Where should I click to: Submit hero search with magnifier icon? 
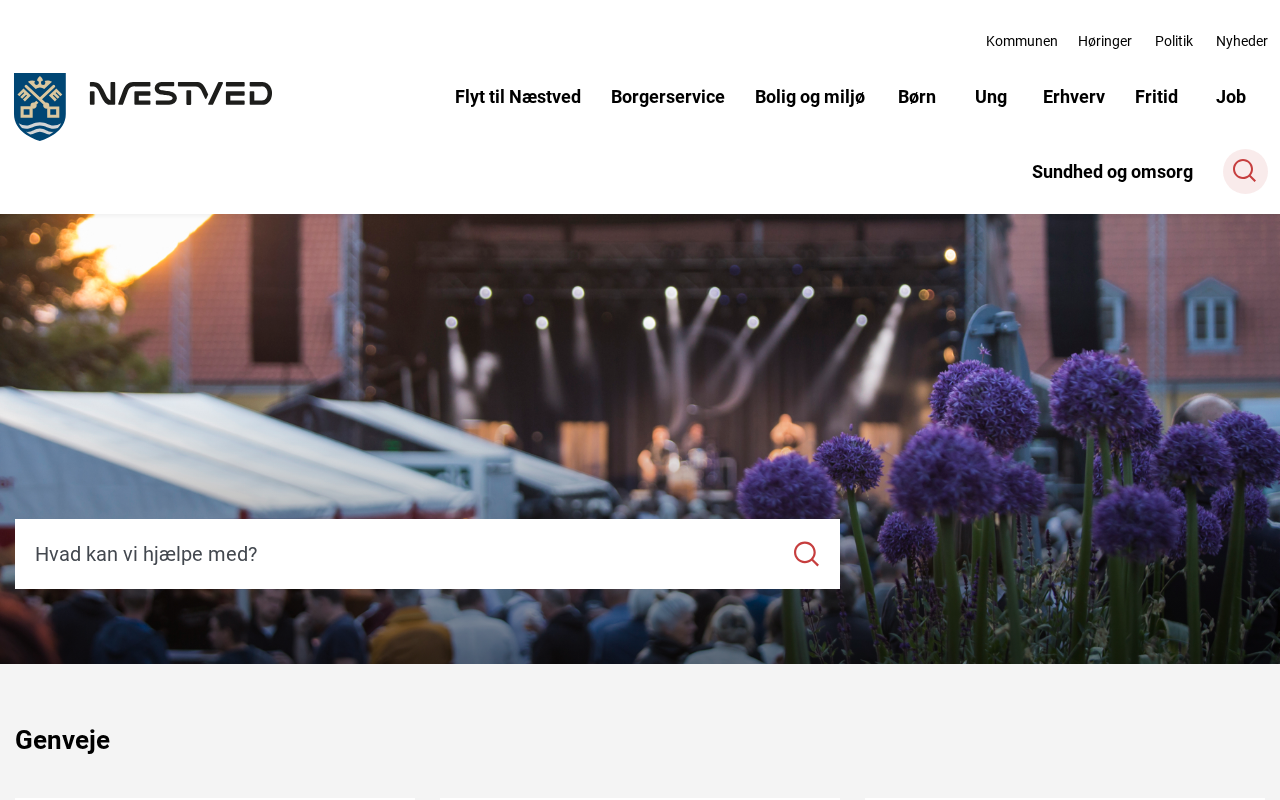click(806, 554)
